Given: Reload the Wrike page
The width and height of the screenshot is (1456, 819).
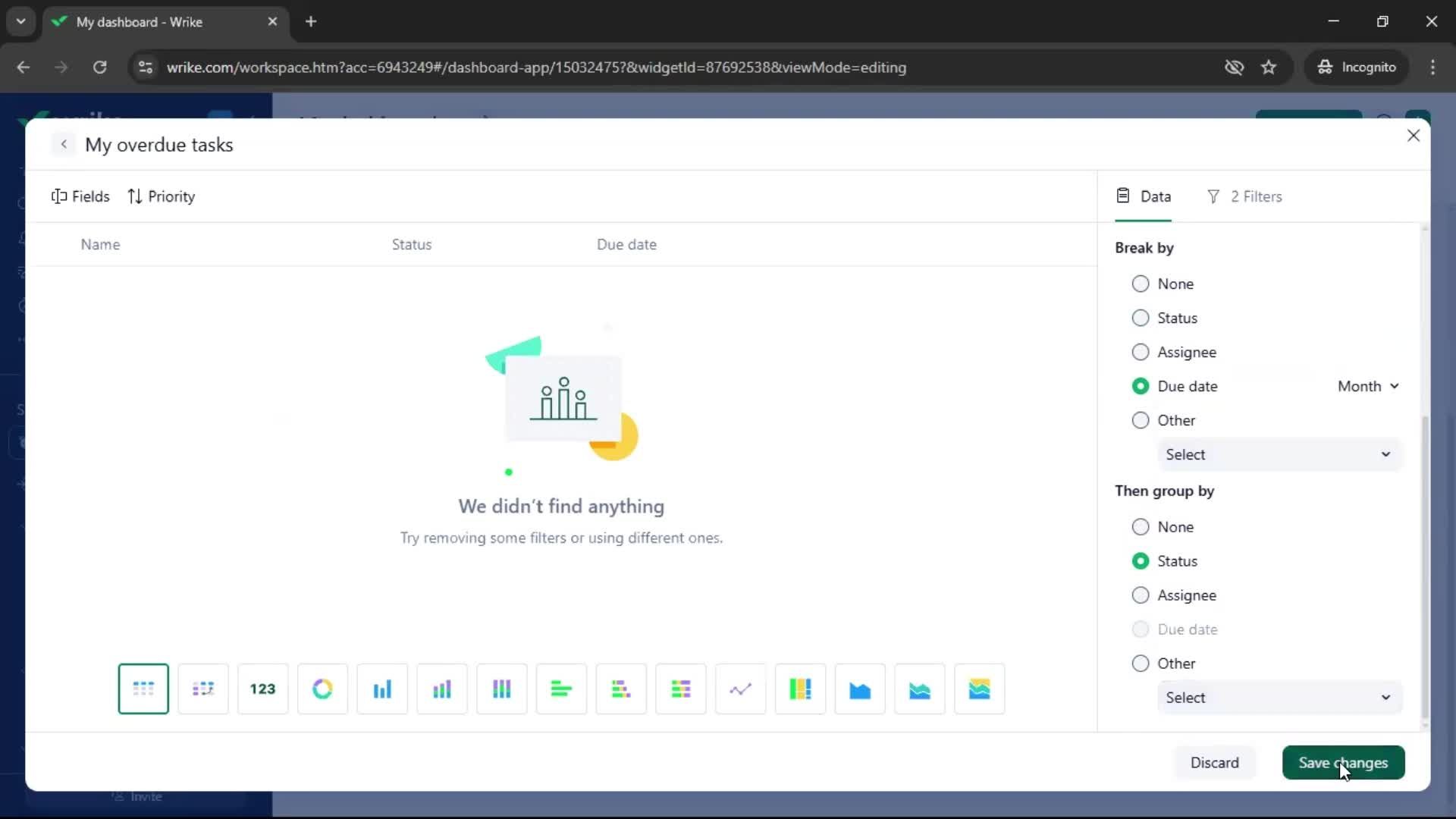Looking at the screenshot, I should click(99, 67).
